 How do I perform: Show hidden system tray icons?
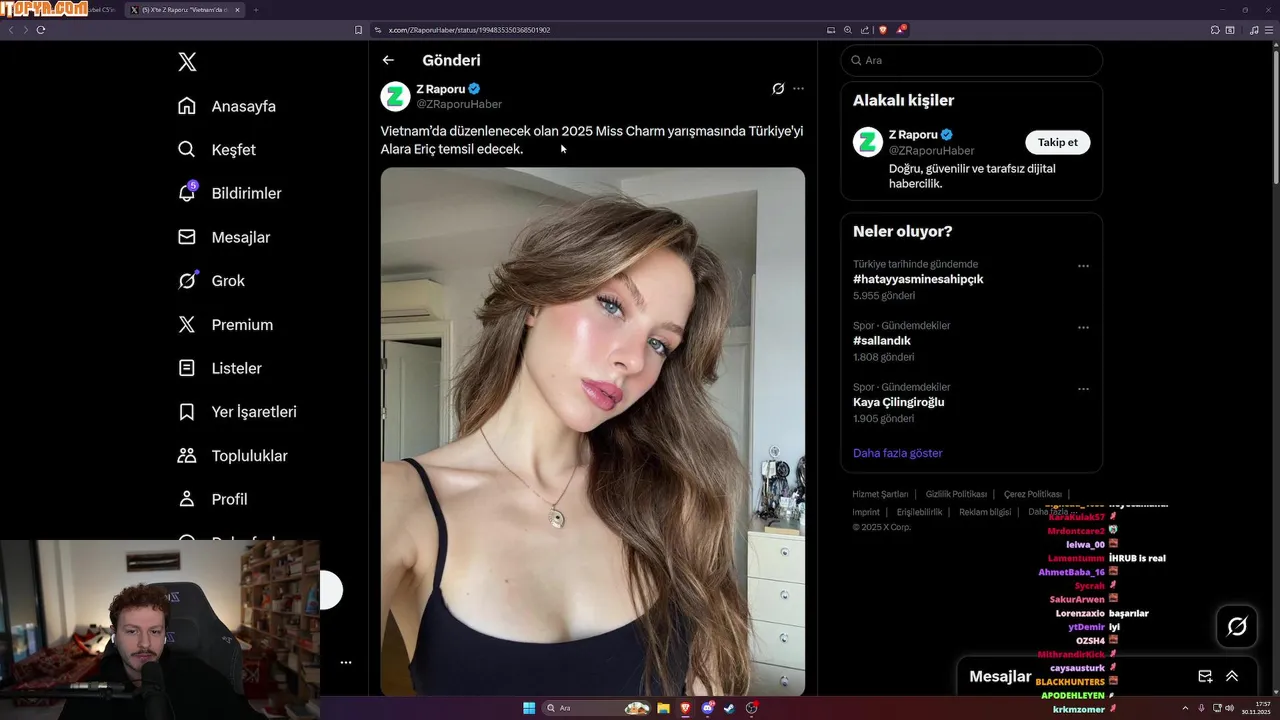pos(1186,708)
